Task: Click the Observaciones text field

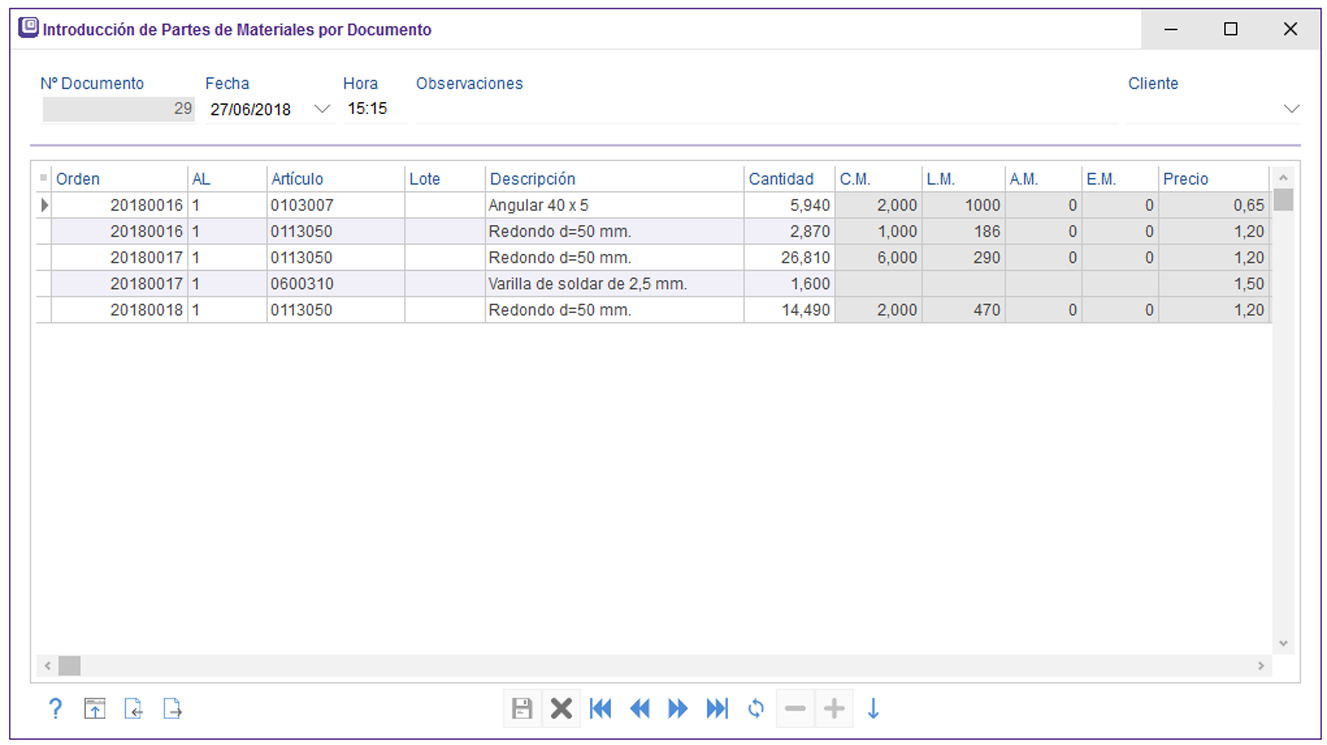Action: pos(765,109)
